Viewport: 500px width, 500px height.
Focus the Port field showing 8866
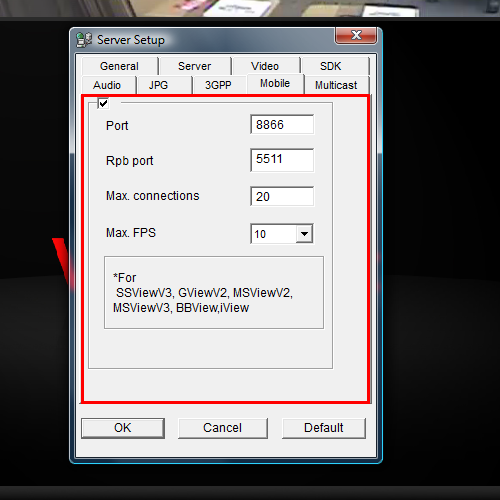click(x=282, y=125)
